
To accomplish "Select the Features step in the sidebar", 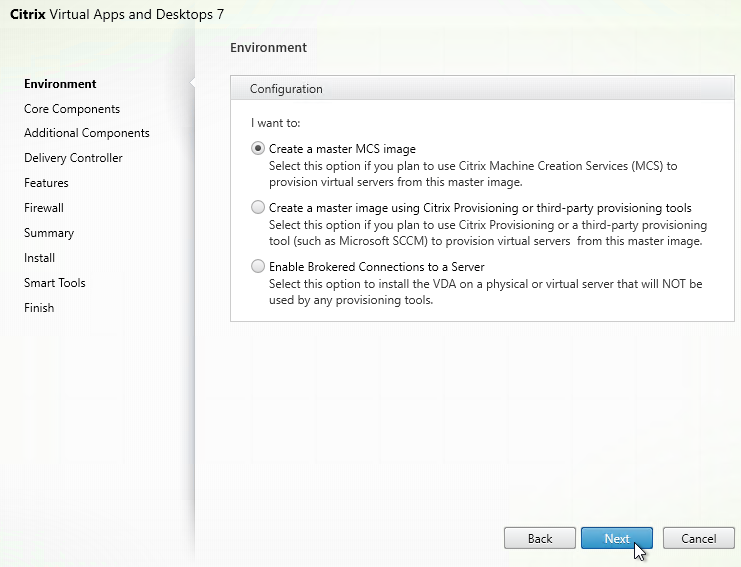I will [x=46, y=183].
